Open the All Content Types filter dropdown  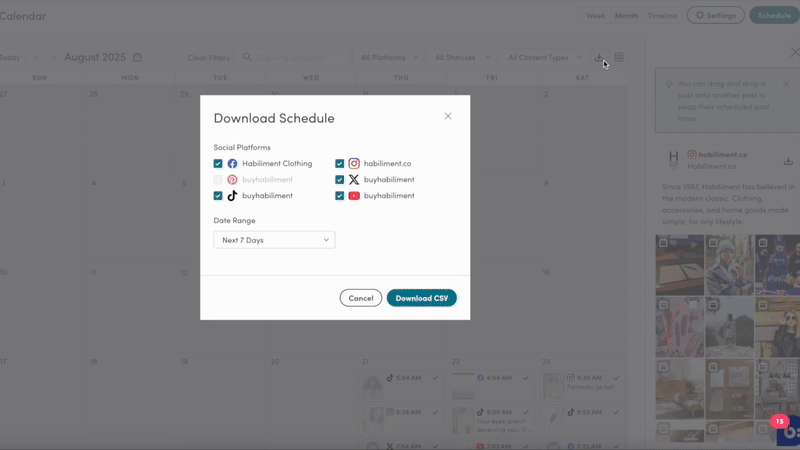point(544,57)
